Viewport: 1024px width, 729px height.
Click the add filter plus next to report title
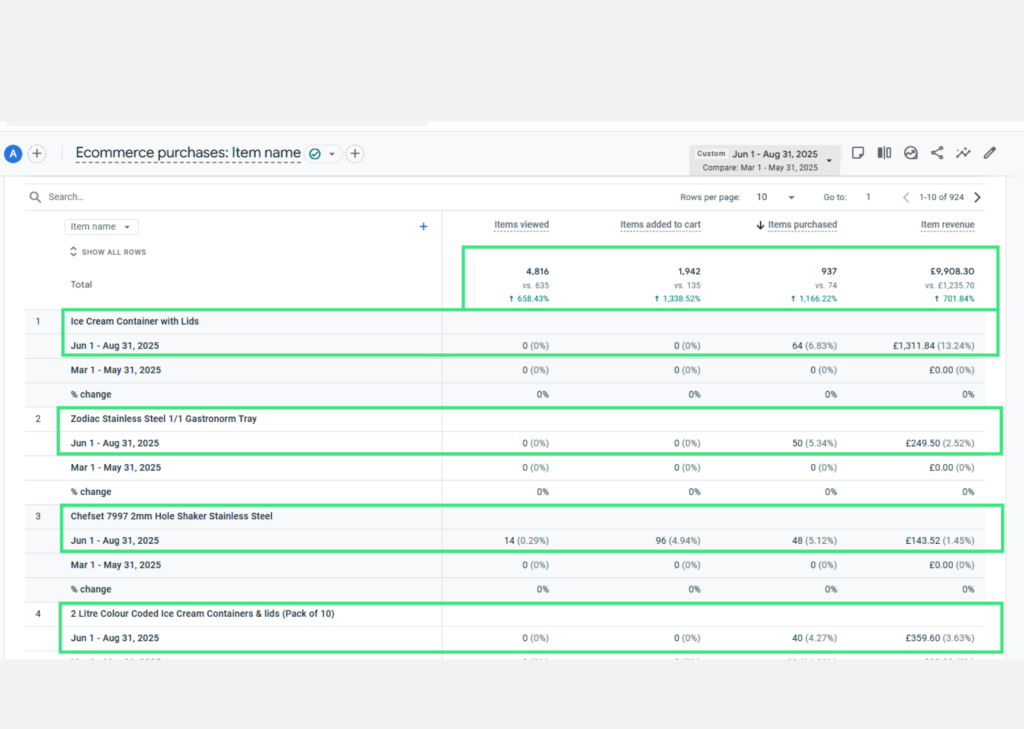(355, 154)
